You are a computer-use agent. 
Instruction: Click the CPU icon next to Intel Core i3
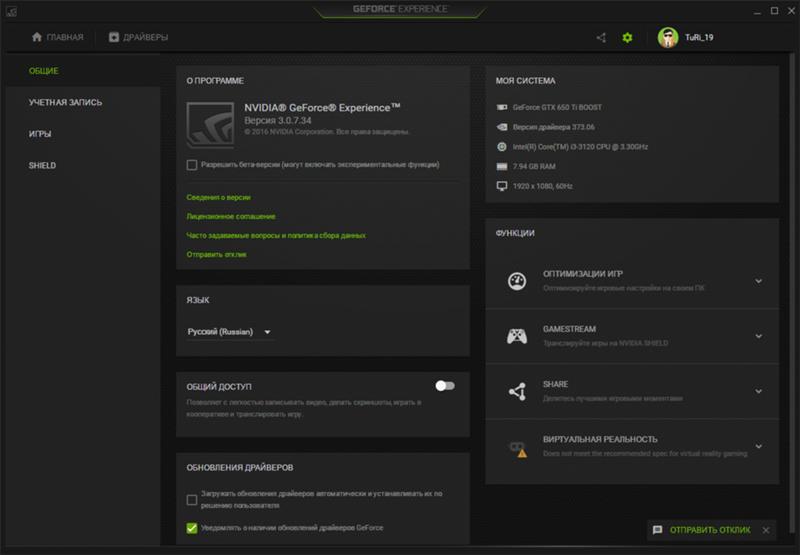pyautogui.click(x=502, y=147)
